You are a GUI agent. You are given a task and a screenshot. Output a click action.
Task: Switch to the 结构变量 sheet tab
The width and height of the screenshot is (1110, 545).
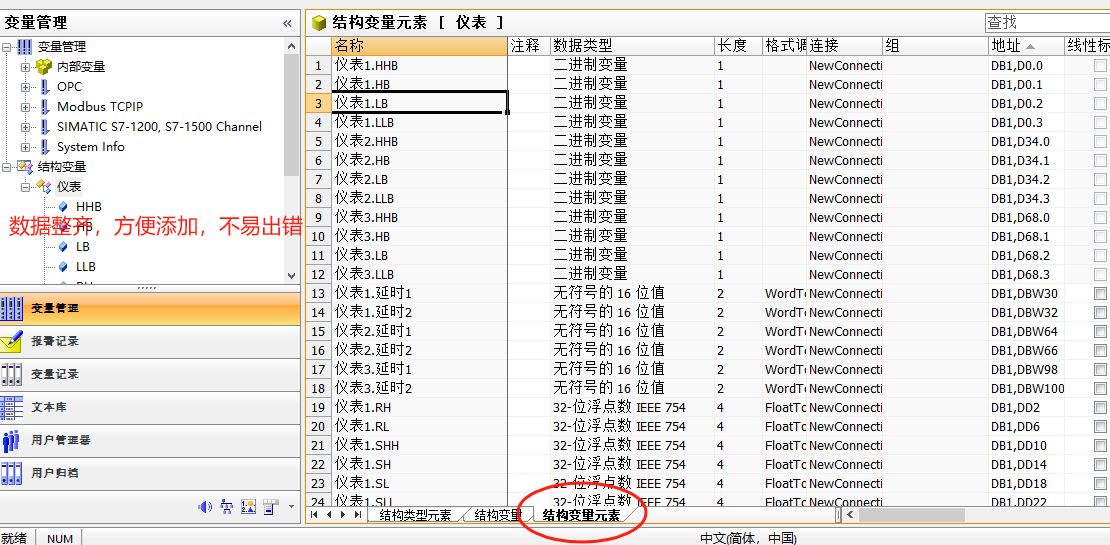[497, 516]
